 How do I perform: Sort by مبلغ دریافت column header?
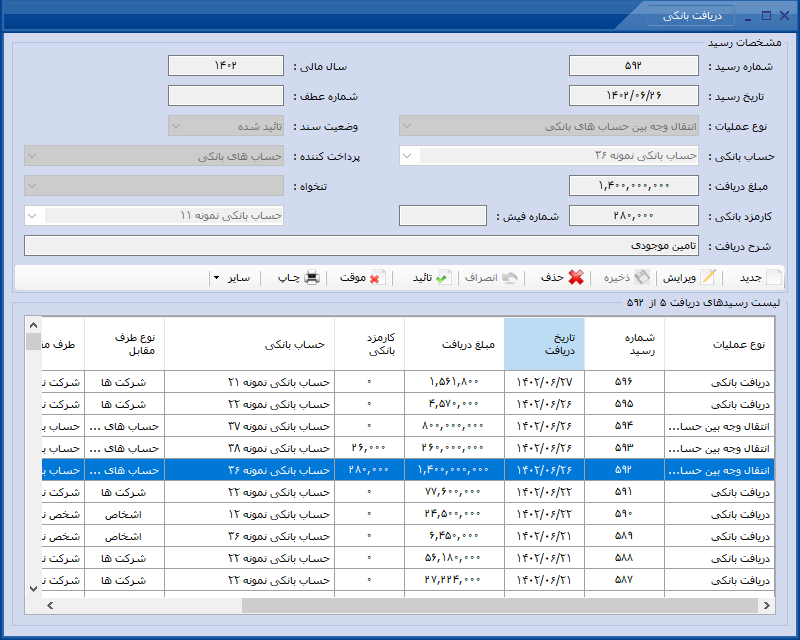[455, 344]
